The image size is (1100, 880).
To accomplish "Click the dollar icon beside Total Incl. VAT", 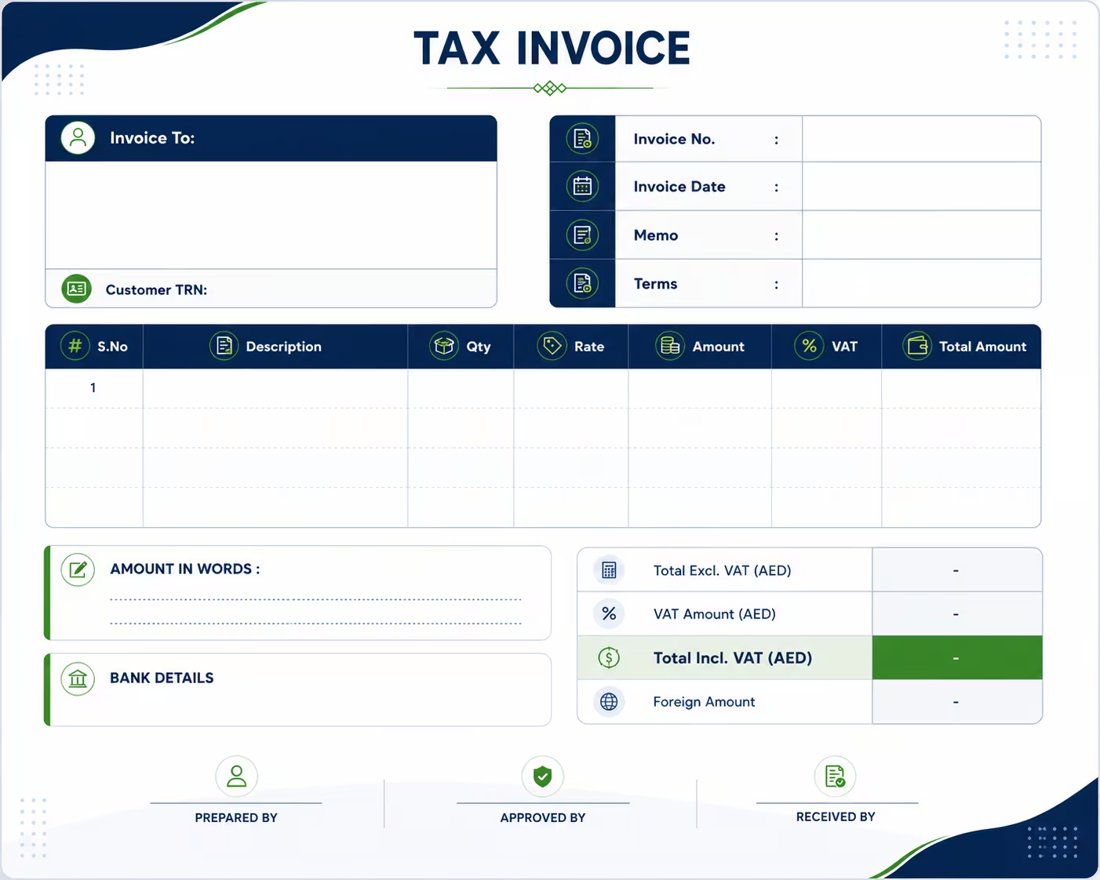I will (609, 658).
